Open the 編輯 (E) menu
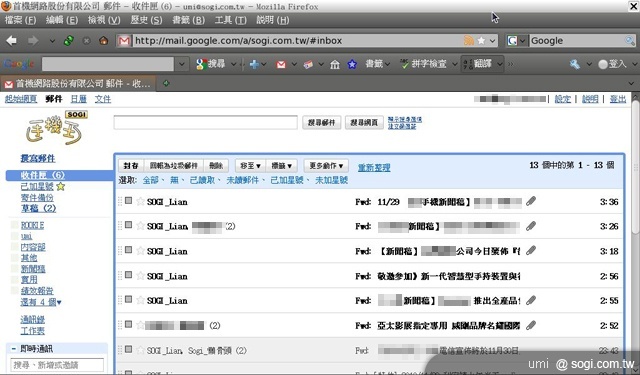 [x=62, y=20]
